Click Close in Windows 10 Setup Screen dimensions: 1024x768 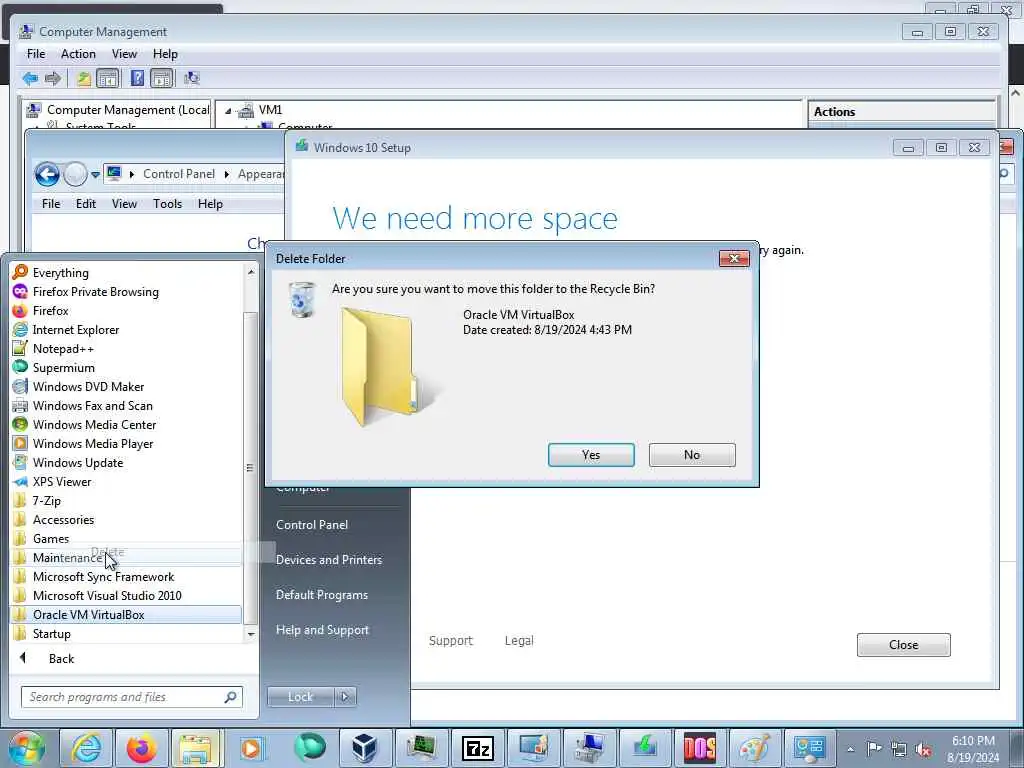[x=903, y=645]
